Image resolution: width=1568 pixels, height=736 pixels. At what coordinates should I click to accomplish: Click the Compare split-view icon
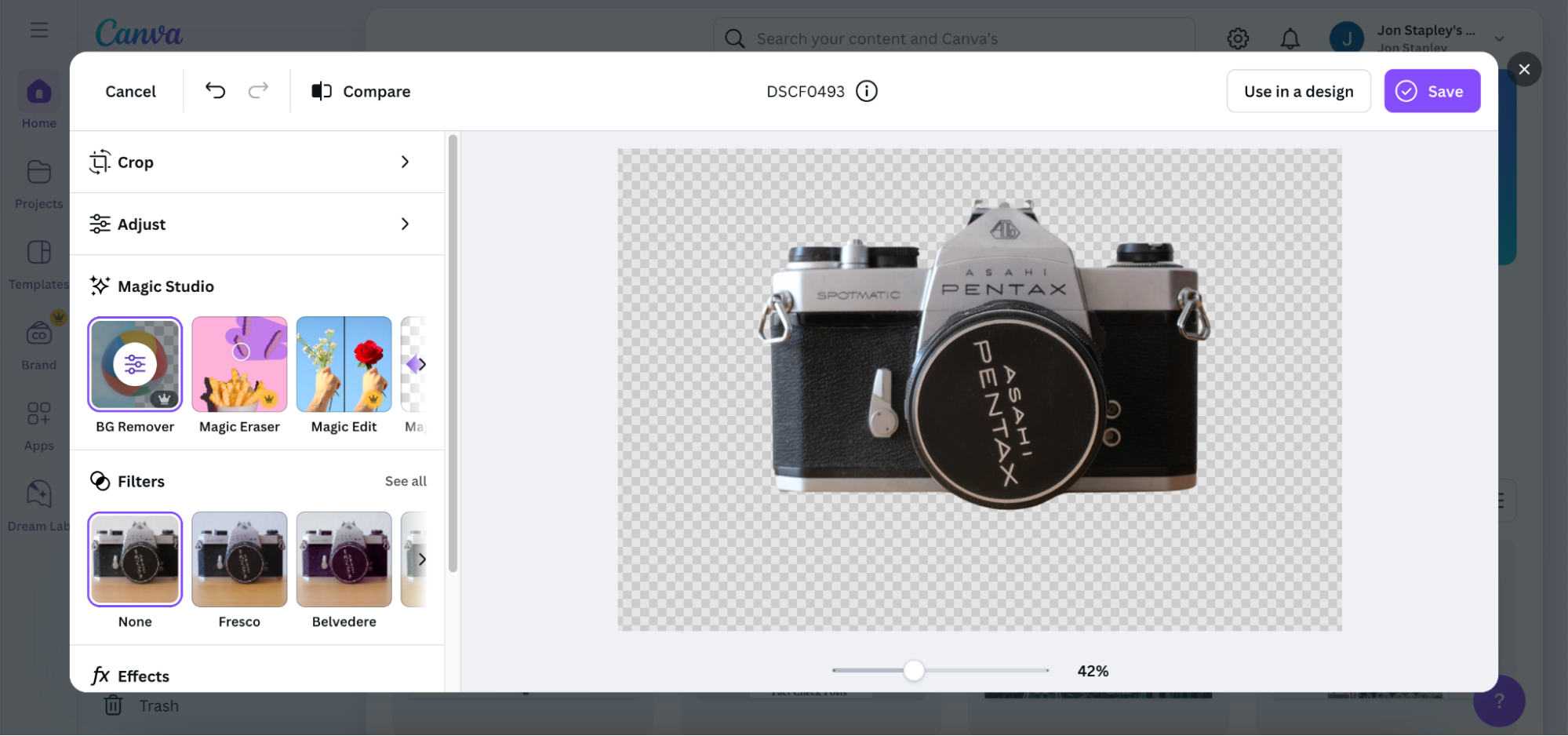click(x=322, y=91)
